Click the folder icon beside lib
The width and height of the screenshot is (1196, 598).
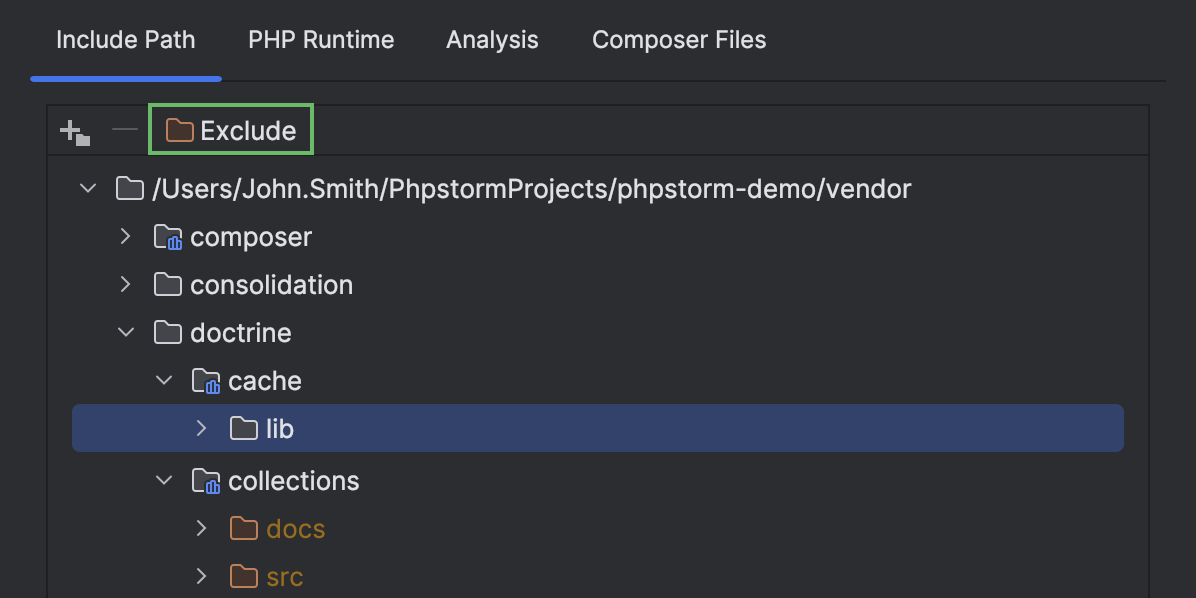[243, 428]
